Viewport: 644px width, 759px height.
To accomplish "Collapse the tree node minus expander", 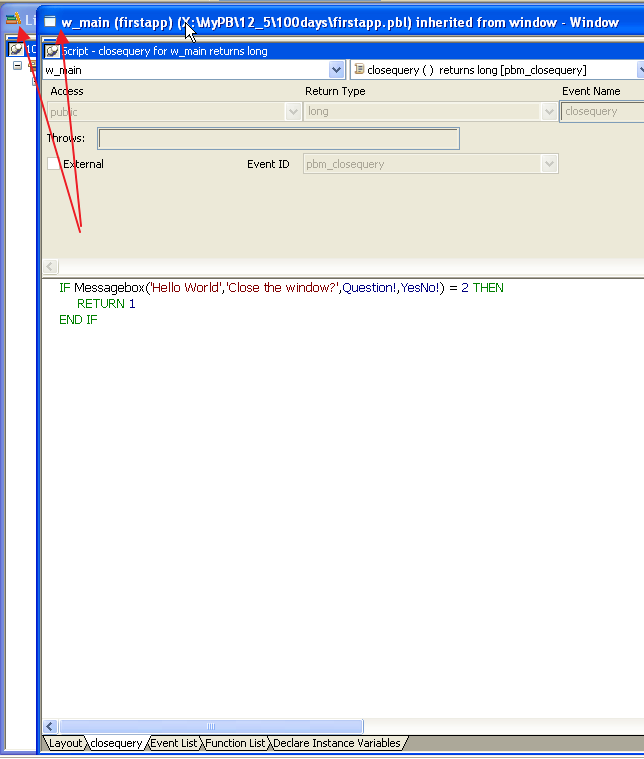I will (17, 65).
